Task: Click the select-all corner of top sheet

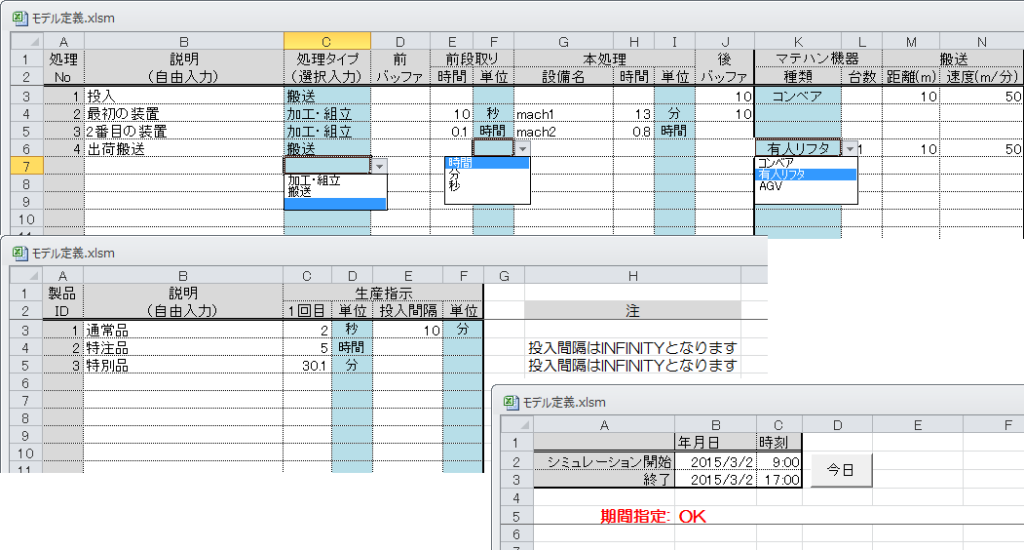Action: point(27,42)
